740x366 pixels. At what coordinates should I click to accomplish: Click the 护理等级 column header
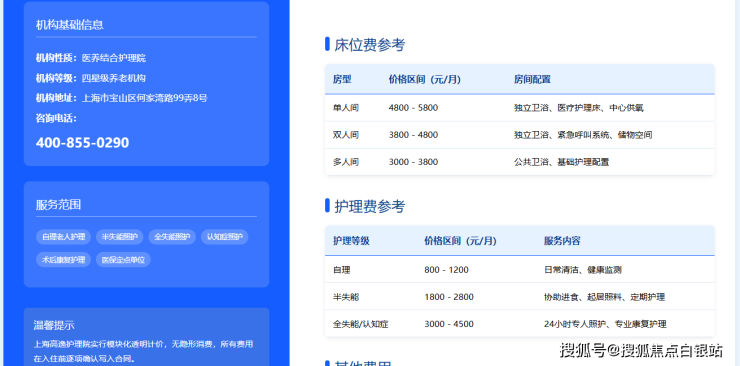[x=351, y=241]
